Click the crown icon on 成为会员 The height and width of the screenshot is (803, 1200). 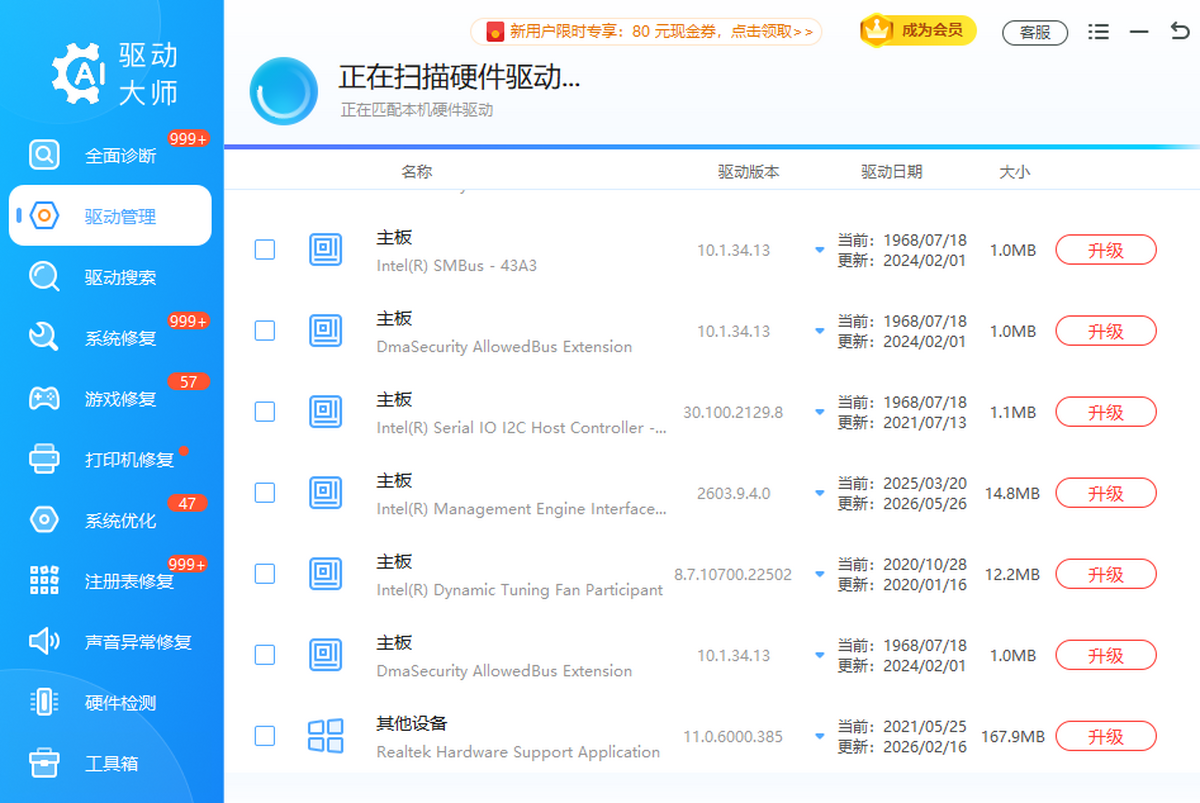[877, 31]
